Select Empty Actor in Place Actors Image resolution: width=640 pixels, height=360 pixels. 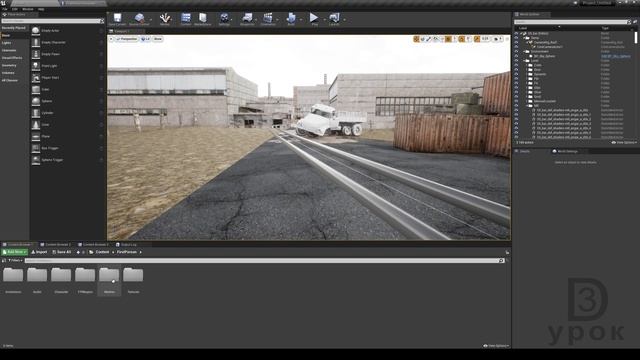[x=67, y=31]
